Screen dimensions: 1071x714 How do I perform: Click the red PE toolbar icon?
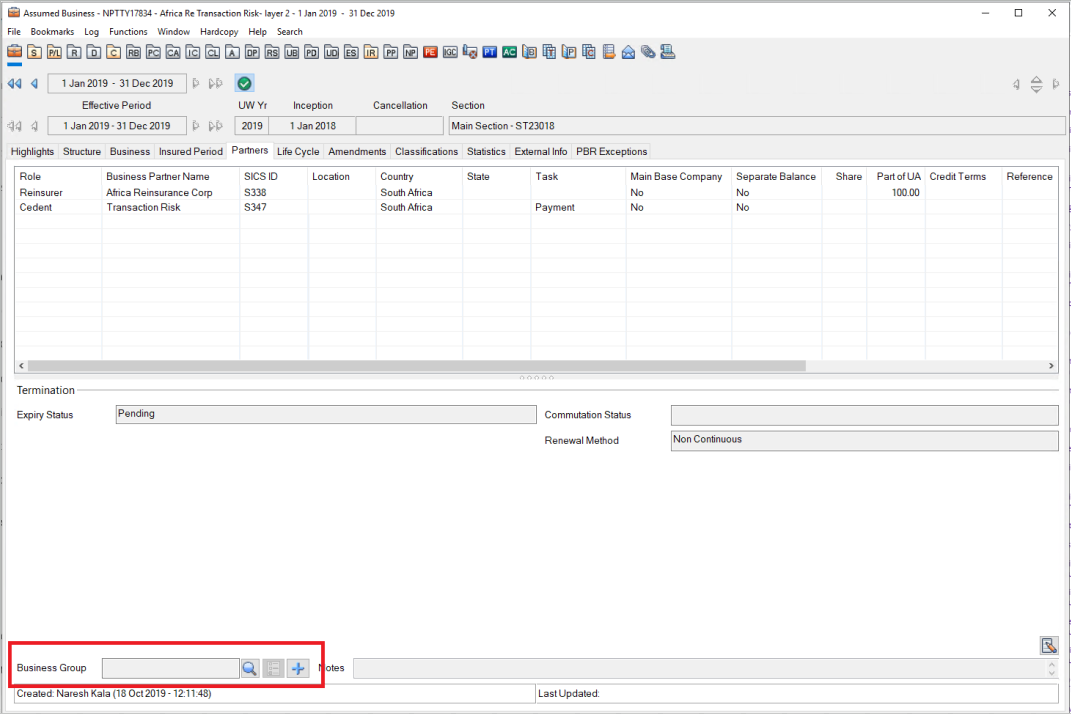tap(430, 52)
